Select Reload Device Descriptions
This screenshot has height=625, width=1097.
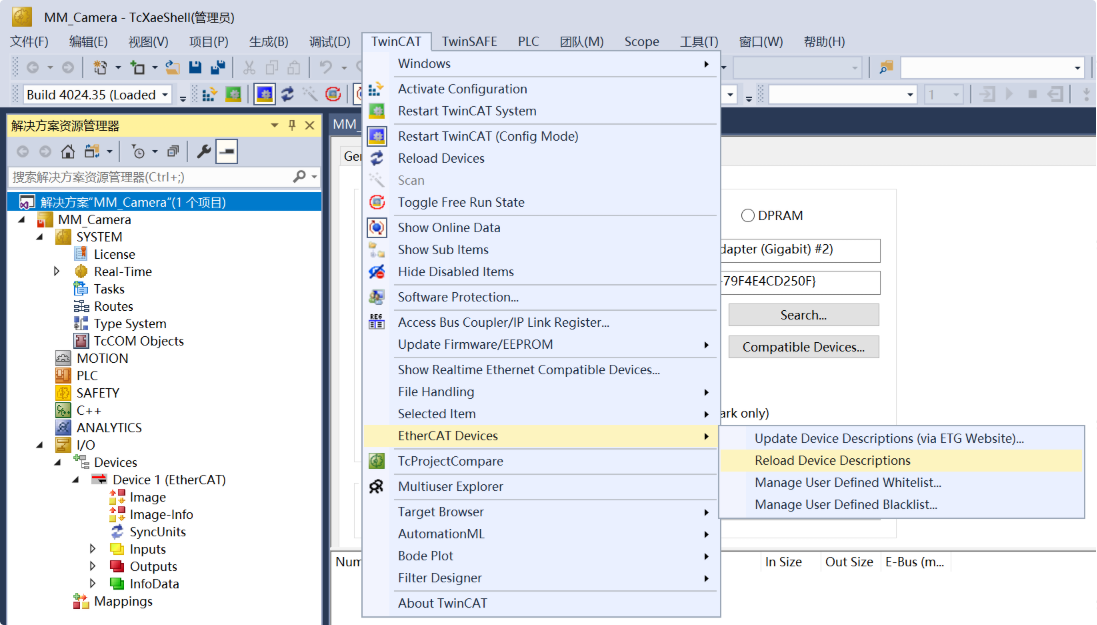(902, 461)
